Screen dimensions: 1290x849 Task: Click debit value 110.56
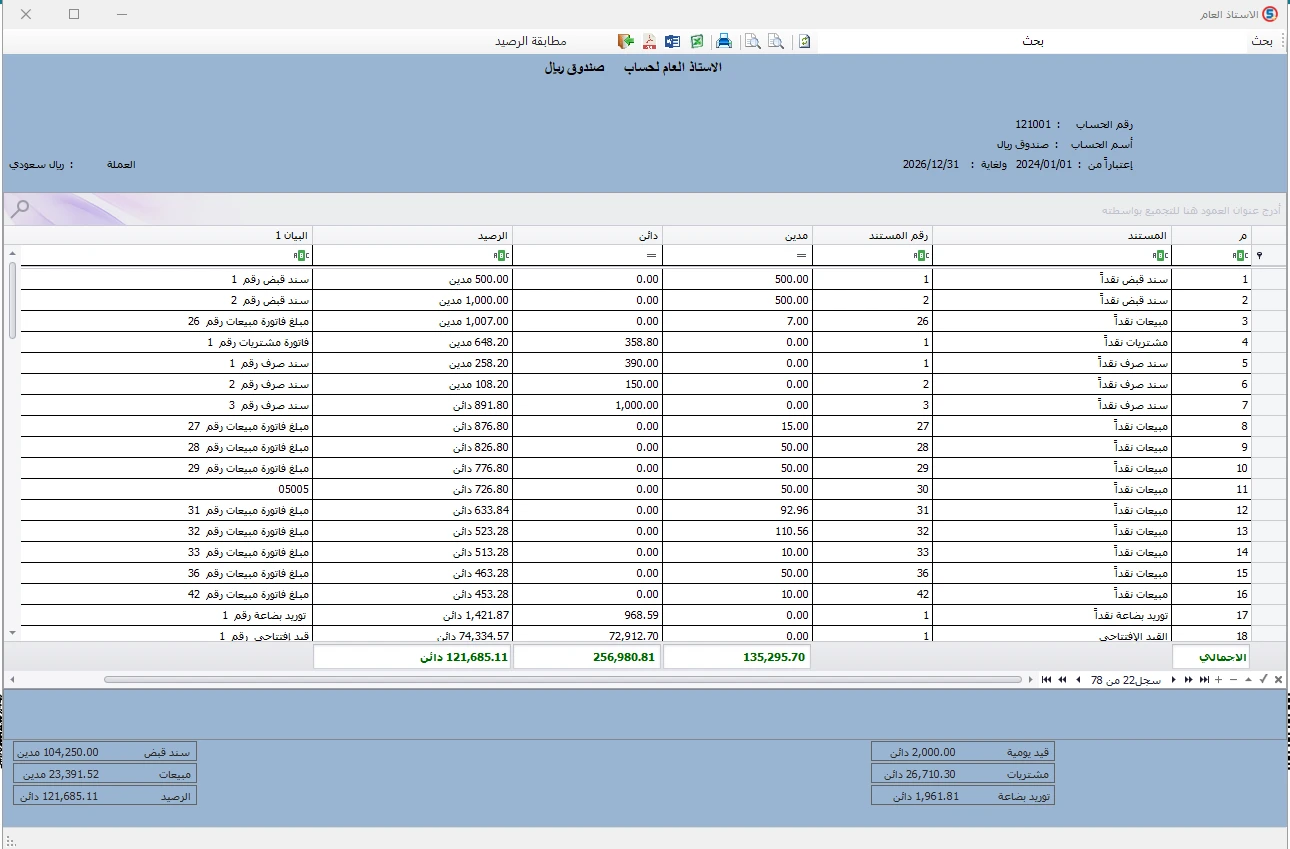(738, 531)
